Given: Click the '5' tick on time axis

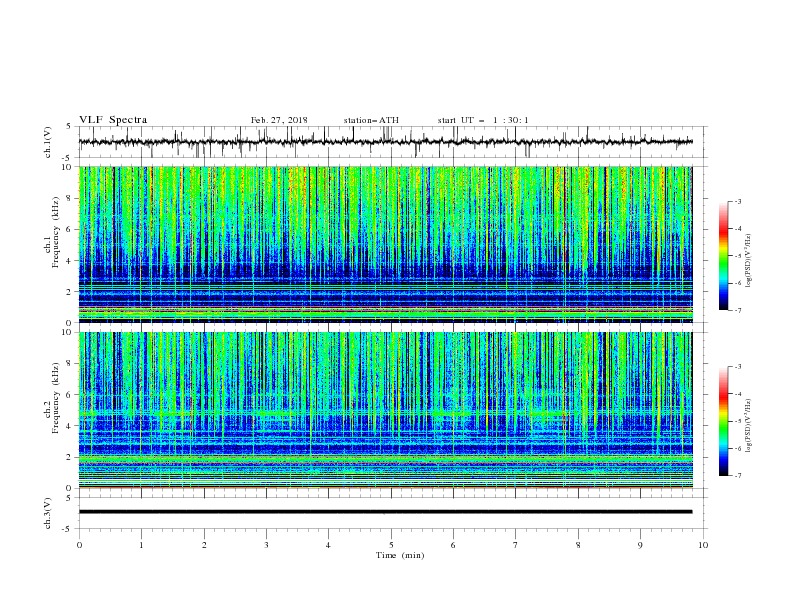Looking at the screenshot, I should pos(391,545).
